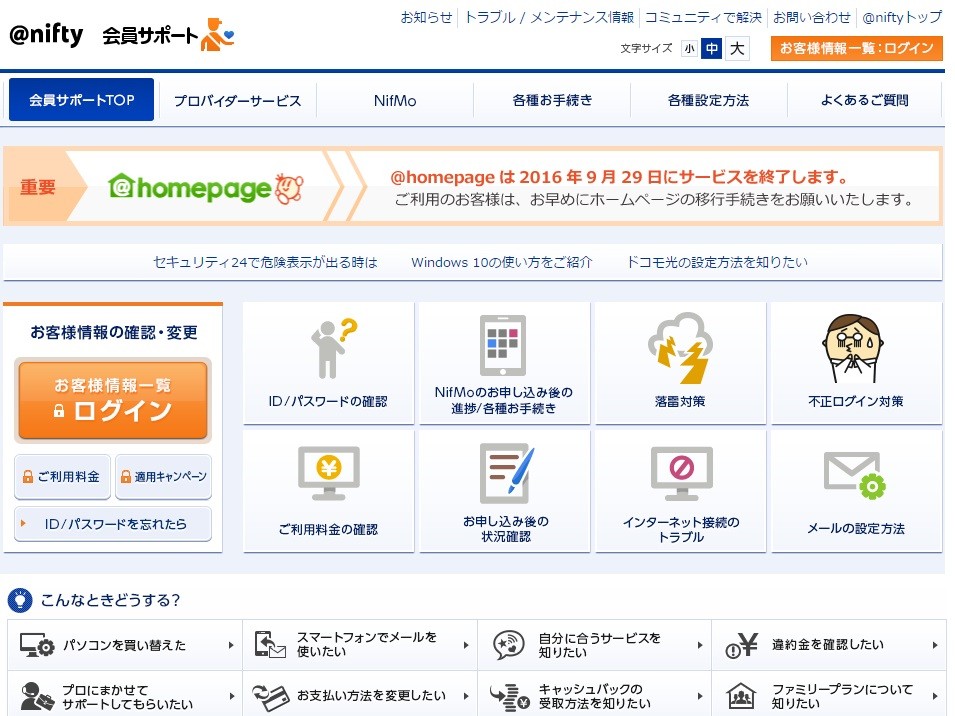Set font size to small (小)

(x=689, y=49)
